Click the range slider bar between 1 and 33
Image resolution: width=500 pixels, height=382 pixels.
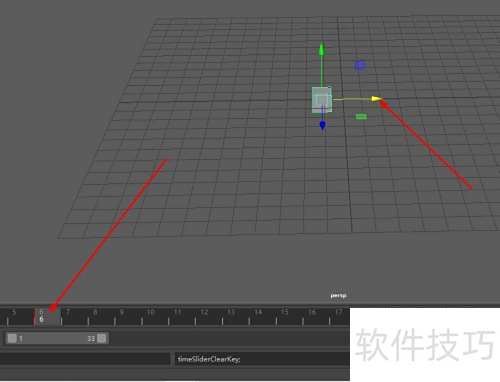coord(57,339)
